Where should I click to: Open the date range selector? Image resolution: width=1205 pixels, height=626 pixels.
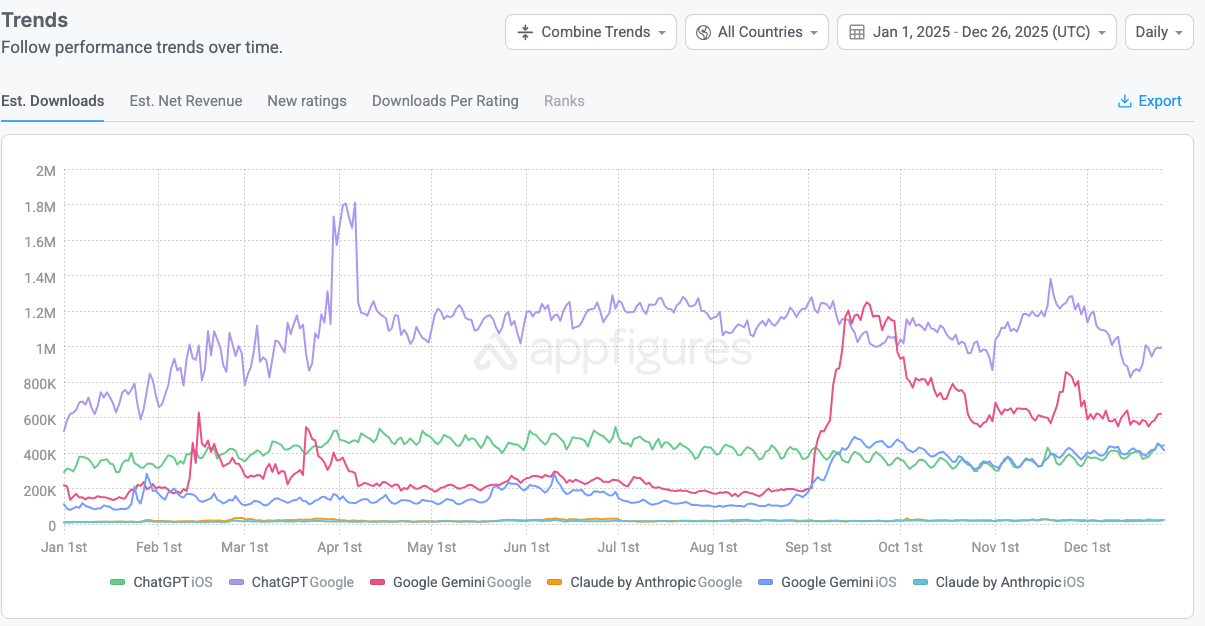click(x=977, y=32)
